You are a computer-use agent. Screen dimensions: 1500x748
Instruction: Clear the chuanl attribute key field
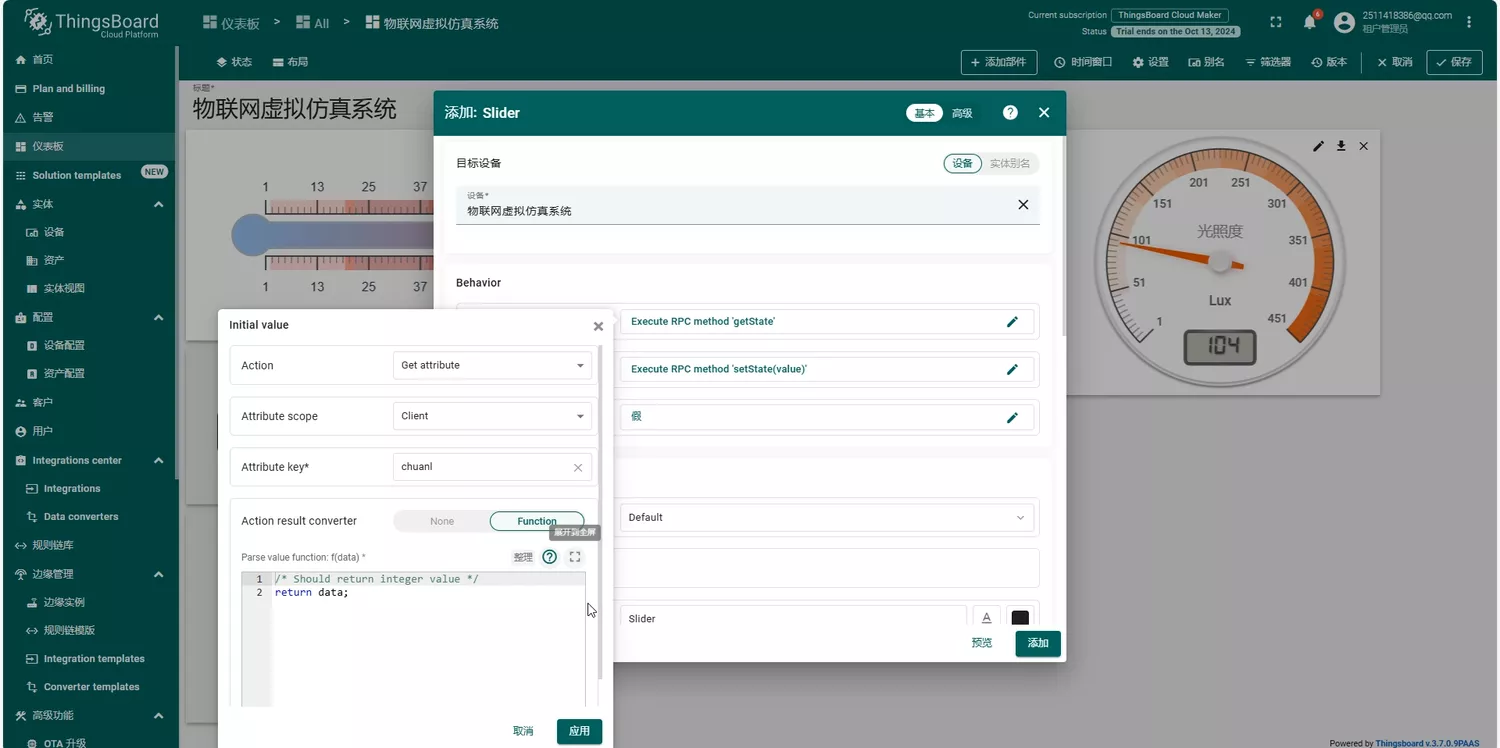[578, 467]
